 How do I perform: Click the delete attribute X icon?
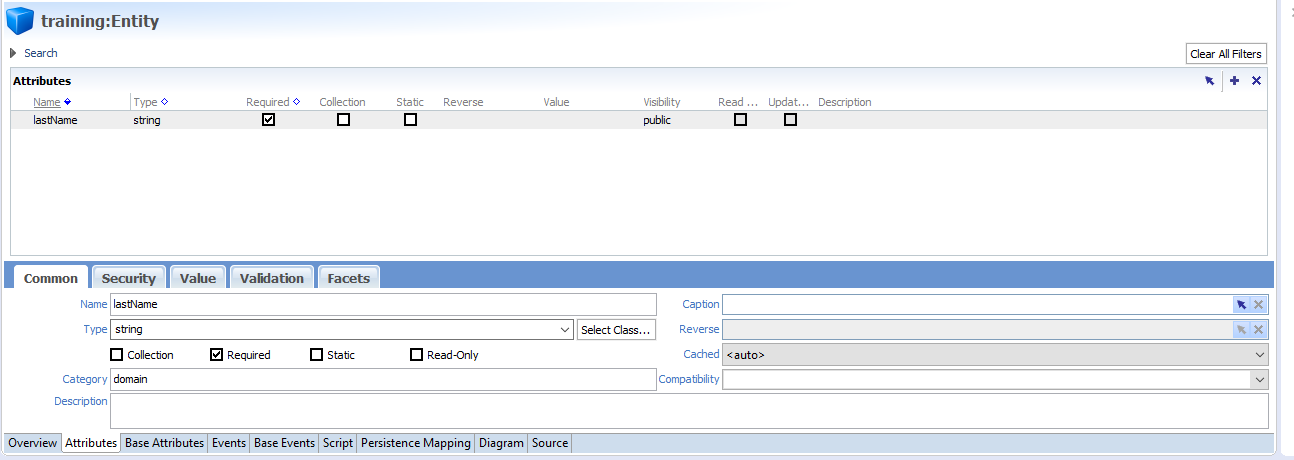coord(1256,81)
